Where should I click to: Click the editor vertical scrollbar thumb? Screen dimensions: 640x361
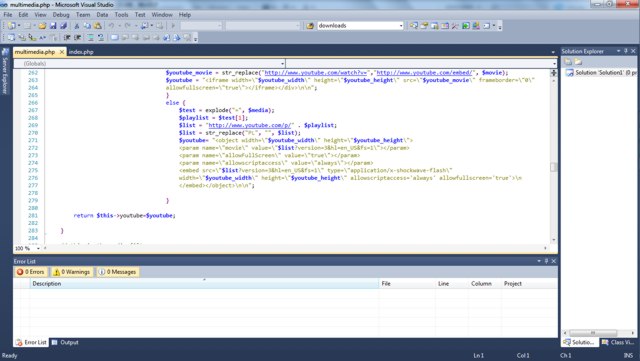coord(553,167)
